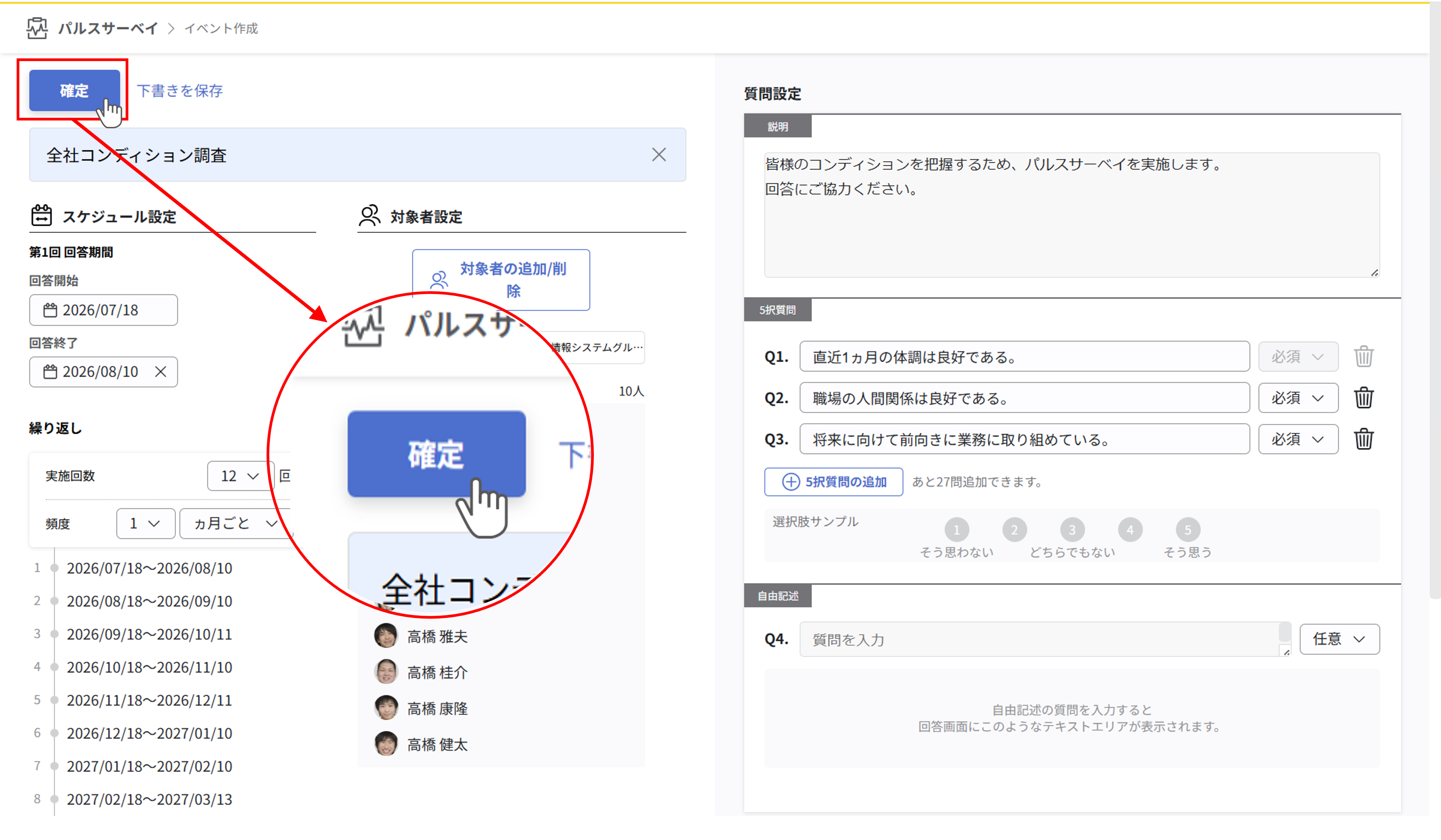
Task: Click avatar of 高橋 桂介
Action: 386,671
